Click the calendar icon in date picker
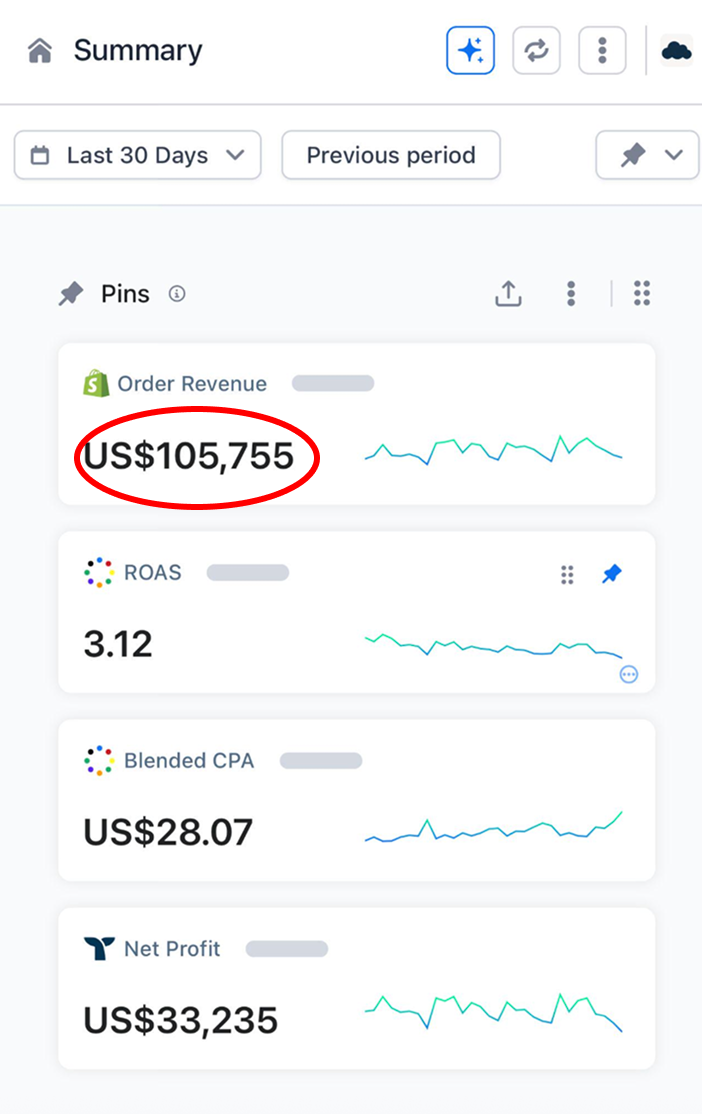The image size is (702, 1114). (x=40, y=155)
